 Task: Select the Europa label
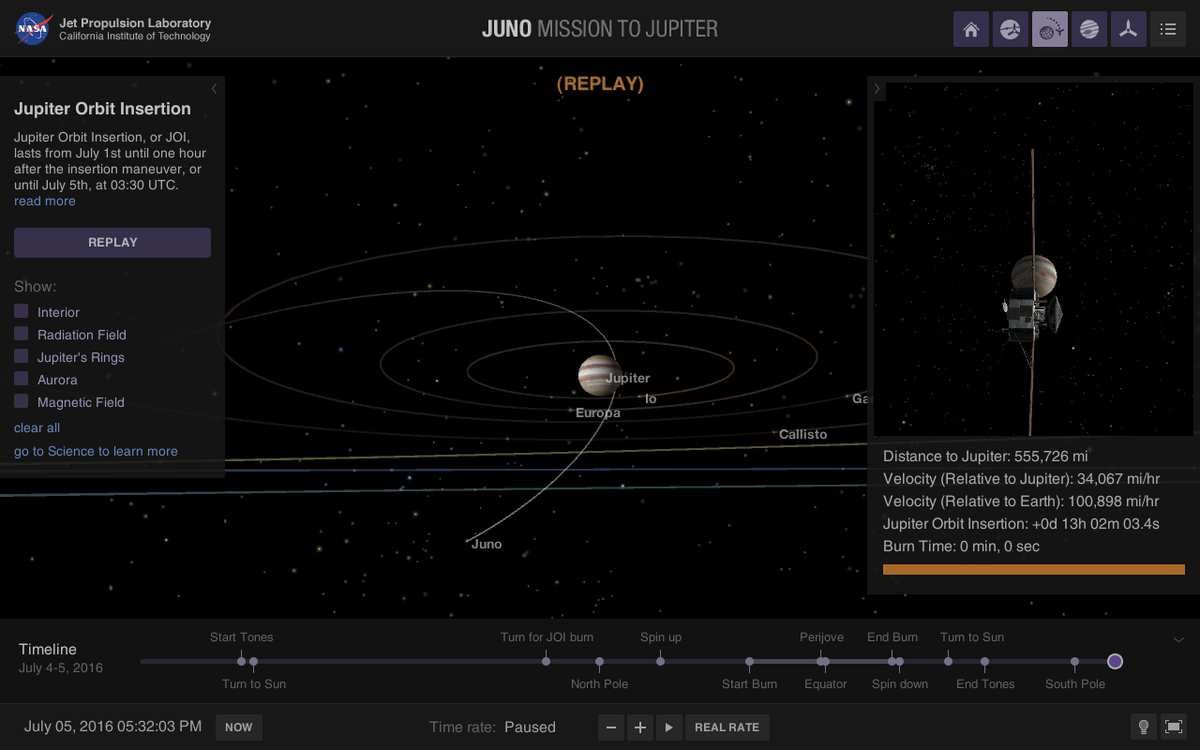(598, 412)
